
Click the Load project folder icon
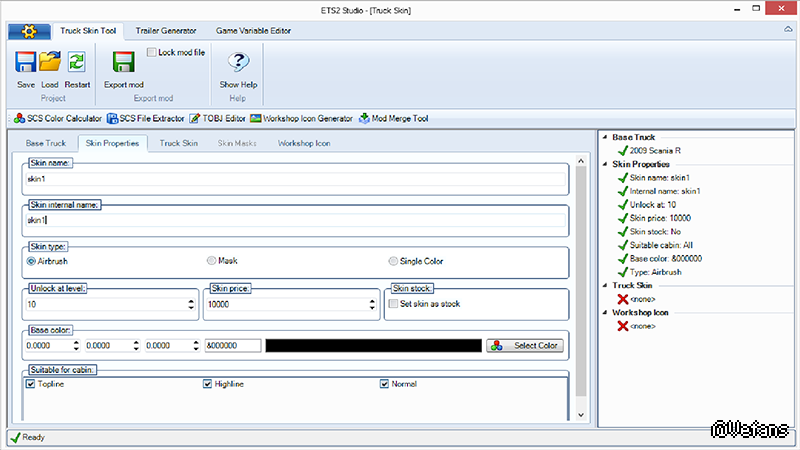point(50,64)
